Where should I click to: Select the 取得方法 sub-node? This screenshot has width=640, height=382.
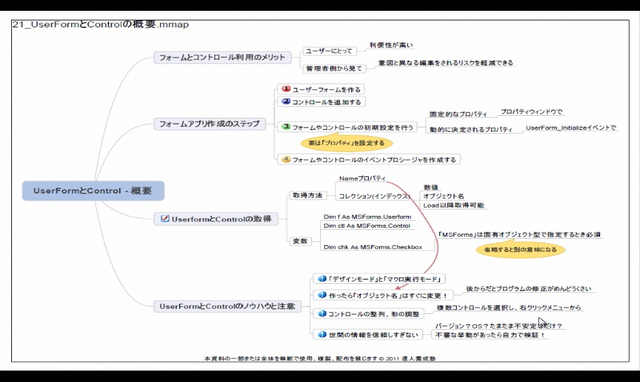click(307, 195)
